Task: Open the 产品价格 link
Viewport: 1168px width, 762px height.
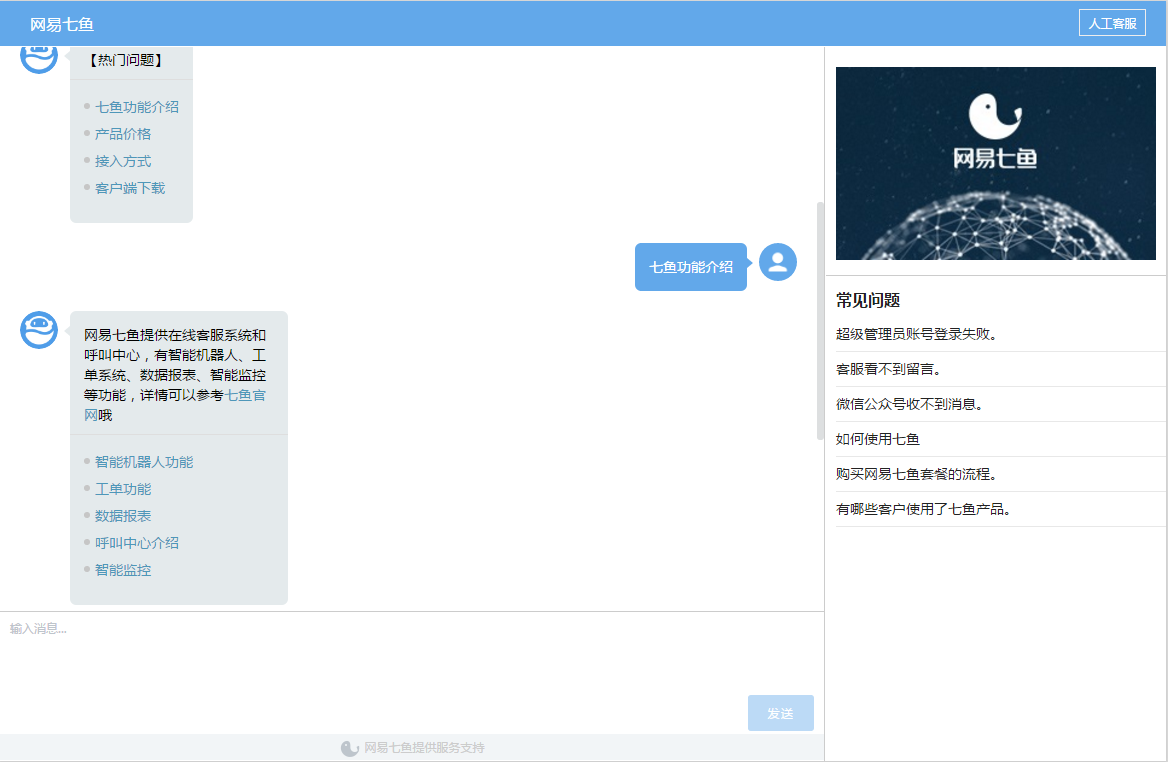Action: (123, 134)
